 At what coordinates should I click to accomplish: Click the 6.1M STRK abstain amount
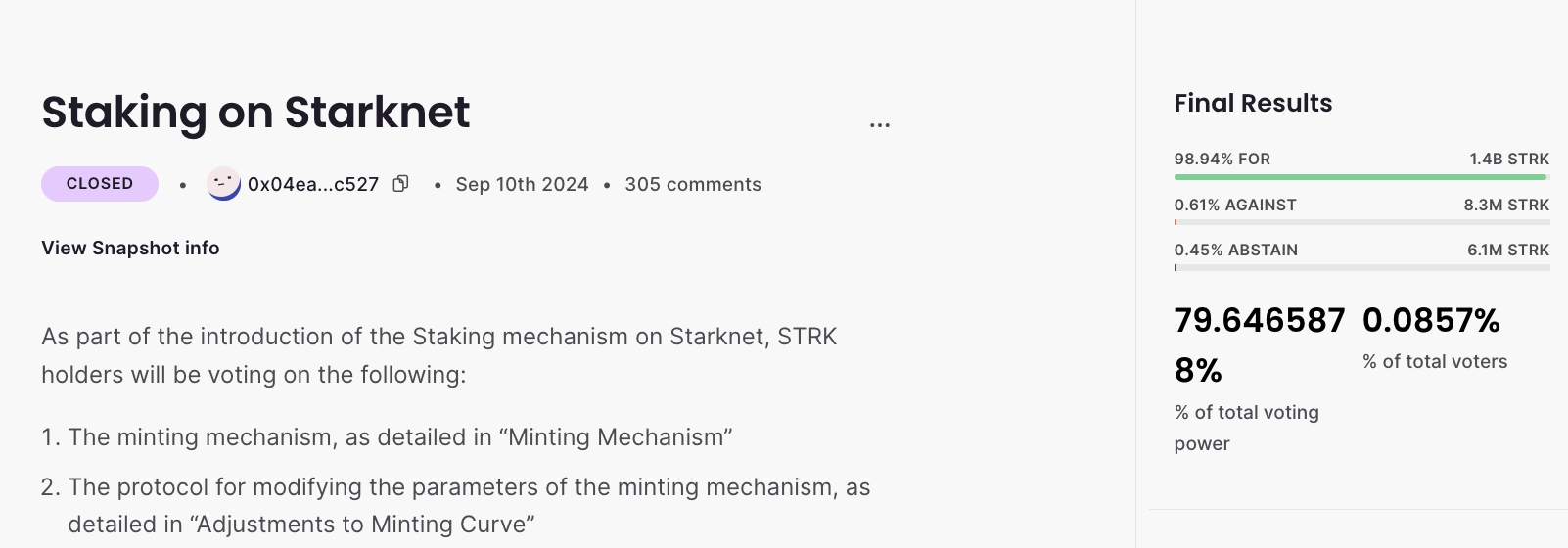(1507, 250)
